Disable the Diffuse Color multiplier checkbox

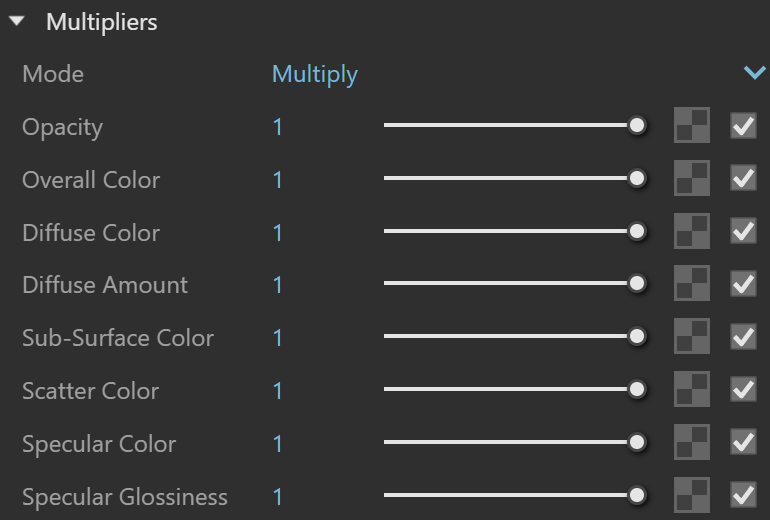[x=743, y=231]
